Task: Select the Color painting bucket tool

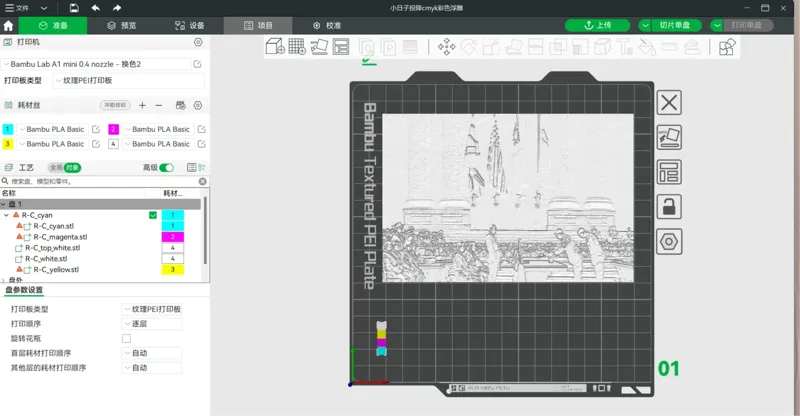Action: [x=647, y=47]
